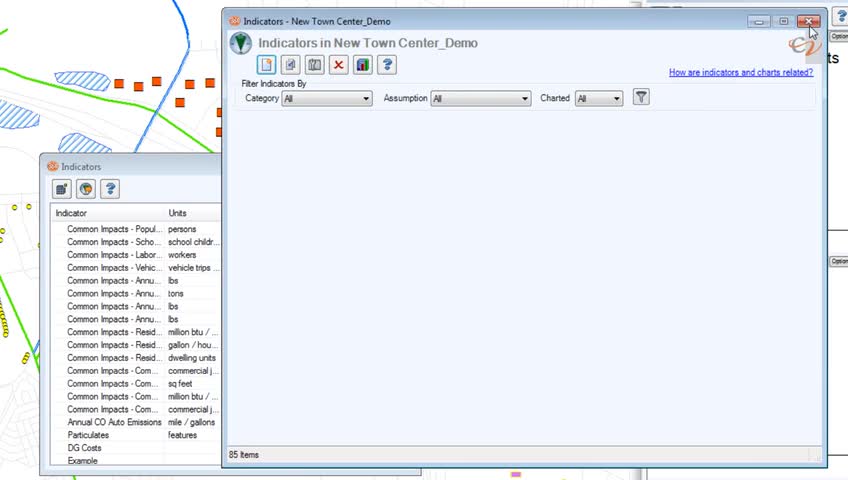The height and width of the screenshot is (480, 848).
Task: Select 'Common Impacts - Popul...' row
Action: pos(136,229)
